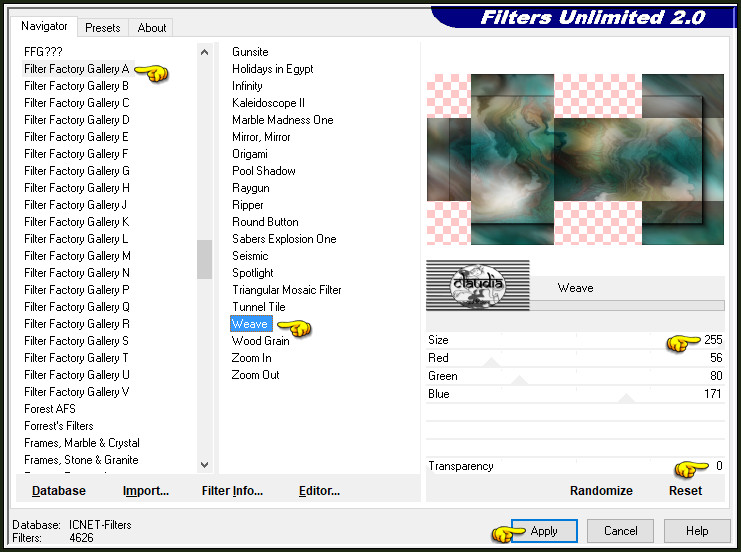Select Filter Factory Gallery M
Image resolution: width=741 pixels, height=552 pixels.
[78, 256]
